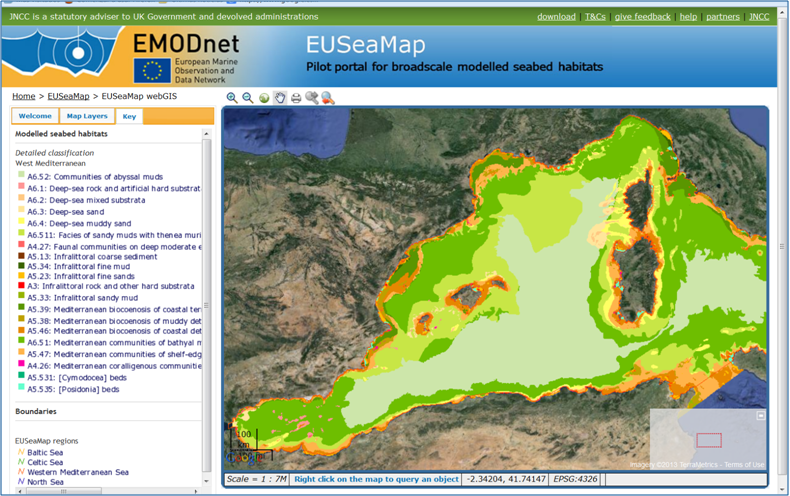Open the help link

click(688, 17)
